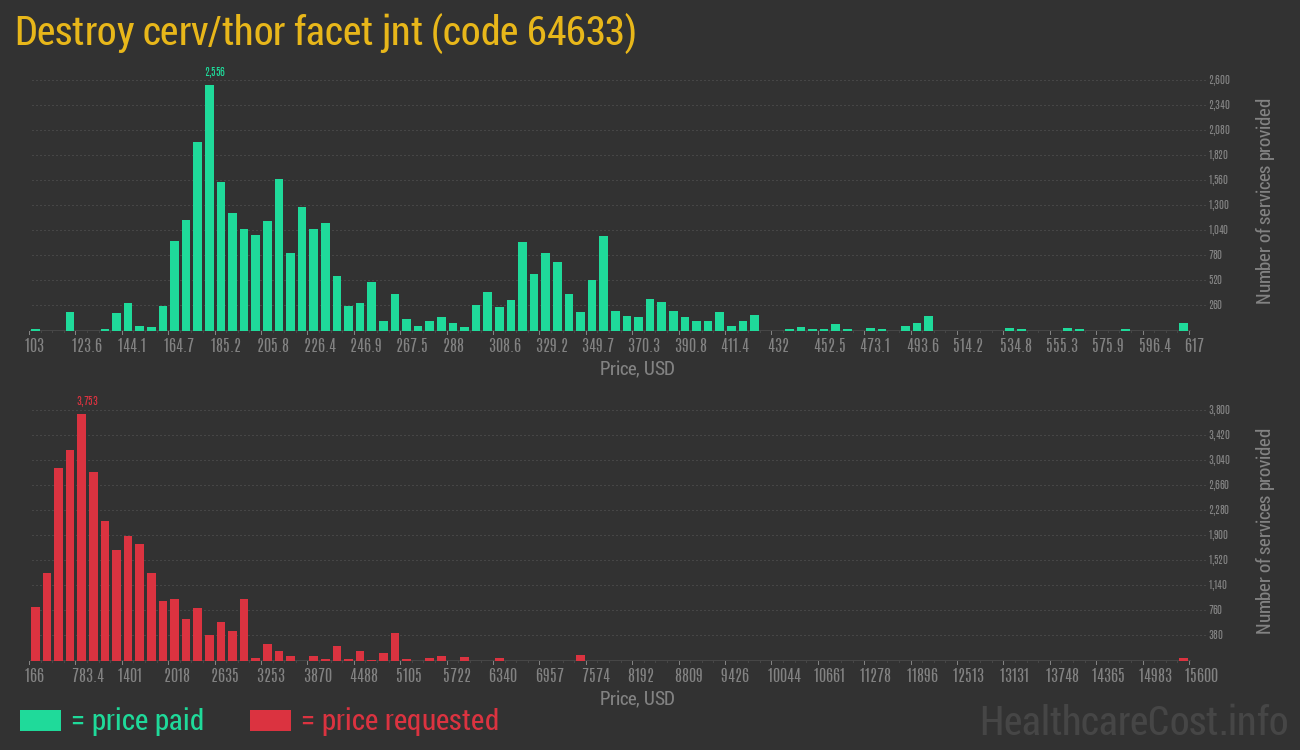Click the bottom chart's 'Price, USD' axis title
This screenshot has height=750, width=1300.
pos(637,698)
